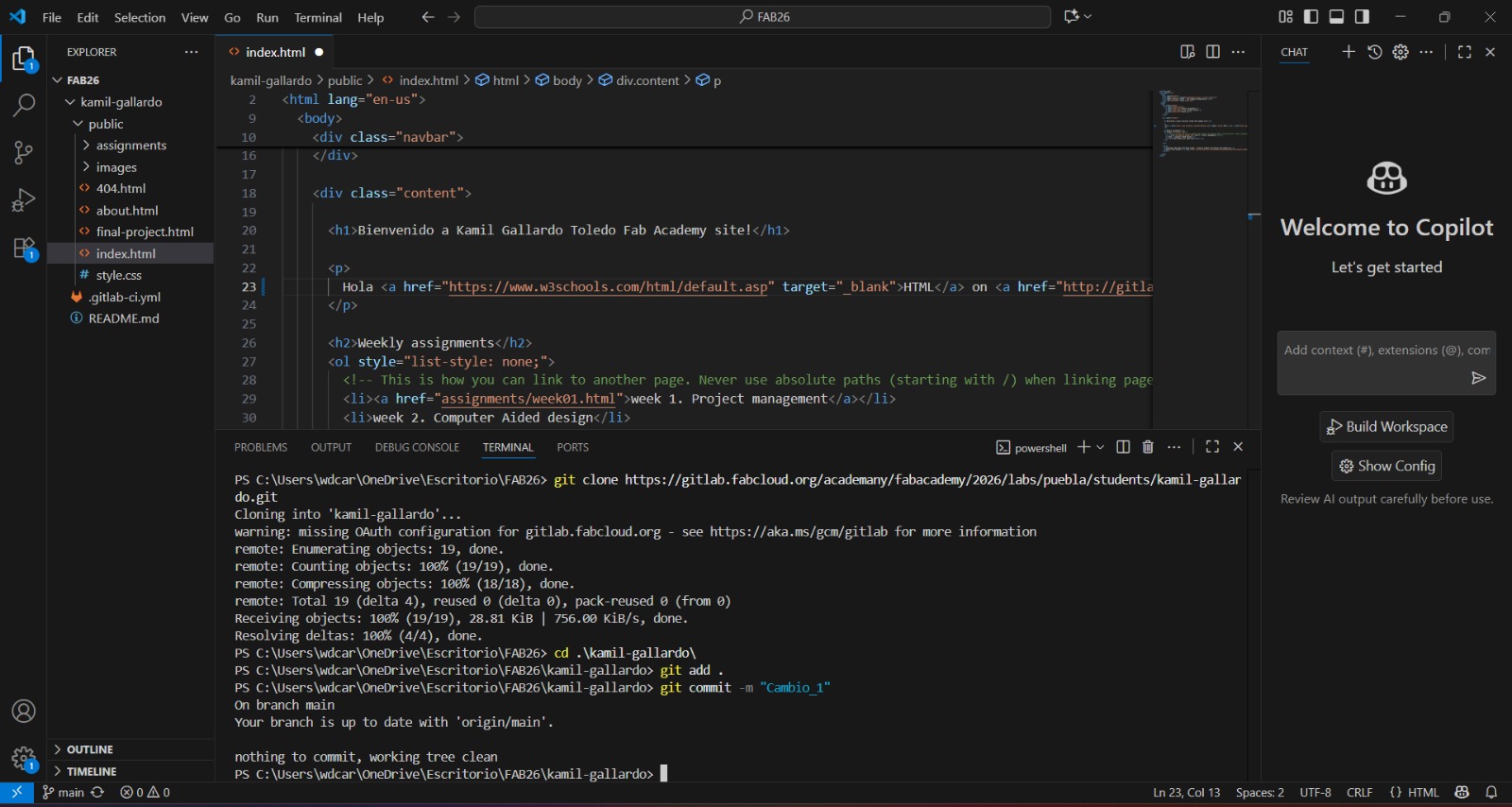Open the Selection menu
The width and height of the screenshot is (1512, 807).
click(140, 17)
